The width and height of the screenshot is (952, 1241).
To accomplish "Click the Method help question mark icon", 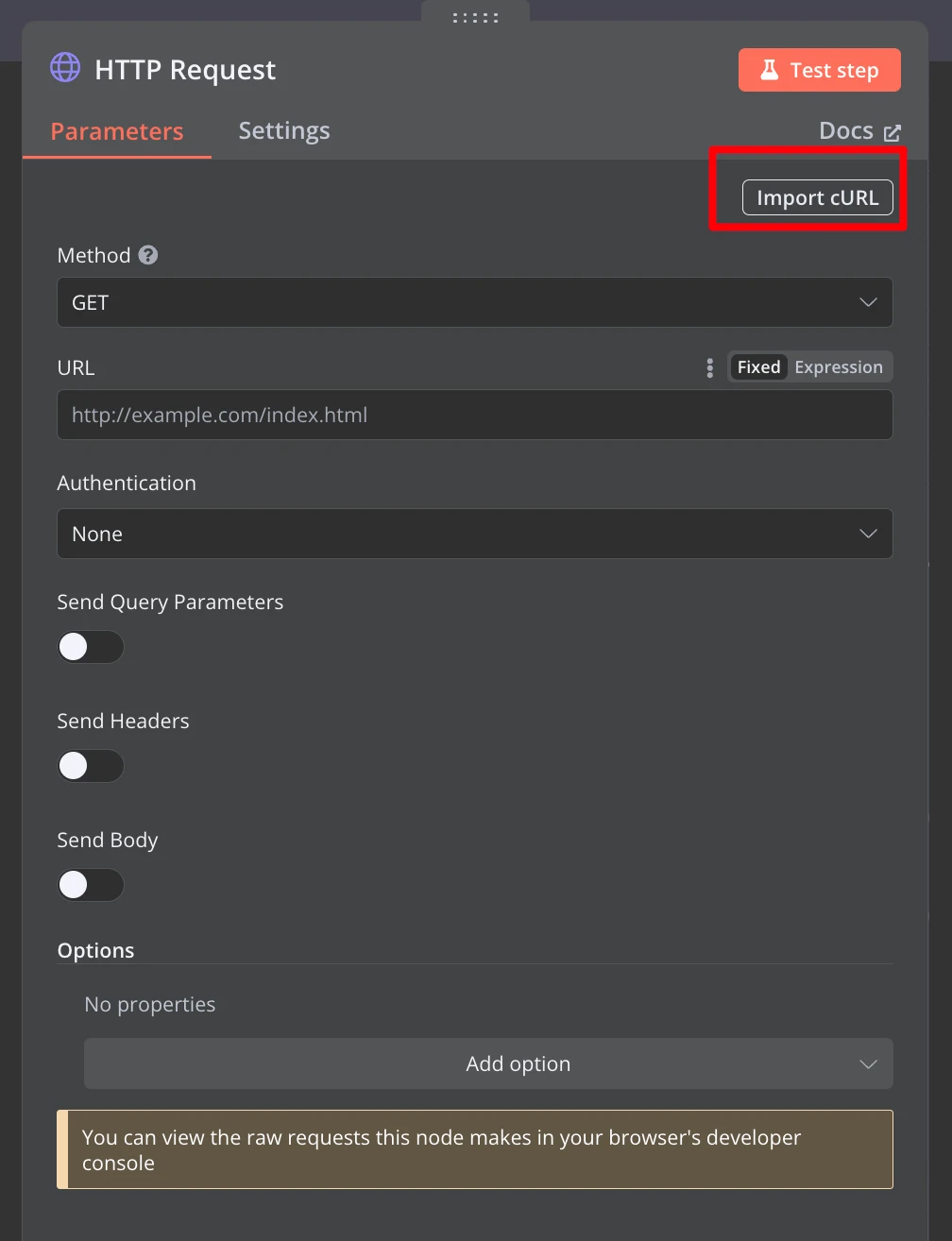I will coord(148,255).
